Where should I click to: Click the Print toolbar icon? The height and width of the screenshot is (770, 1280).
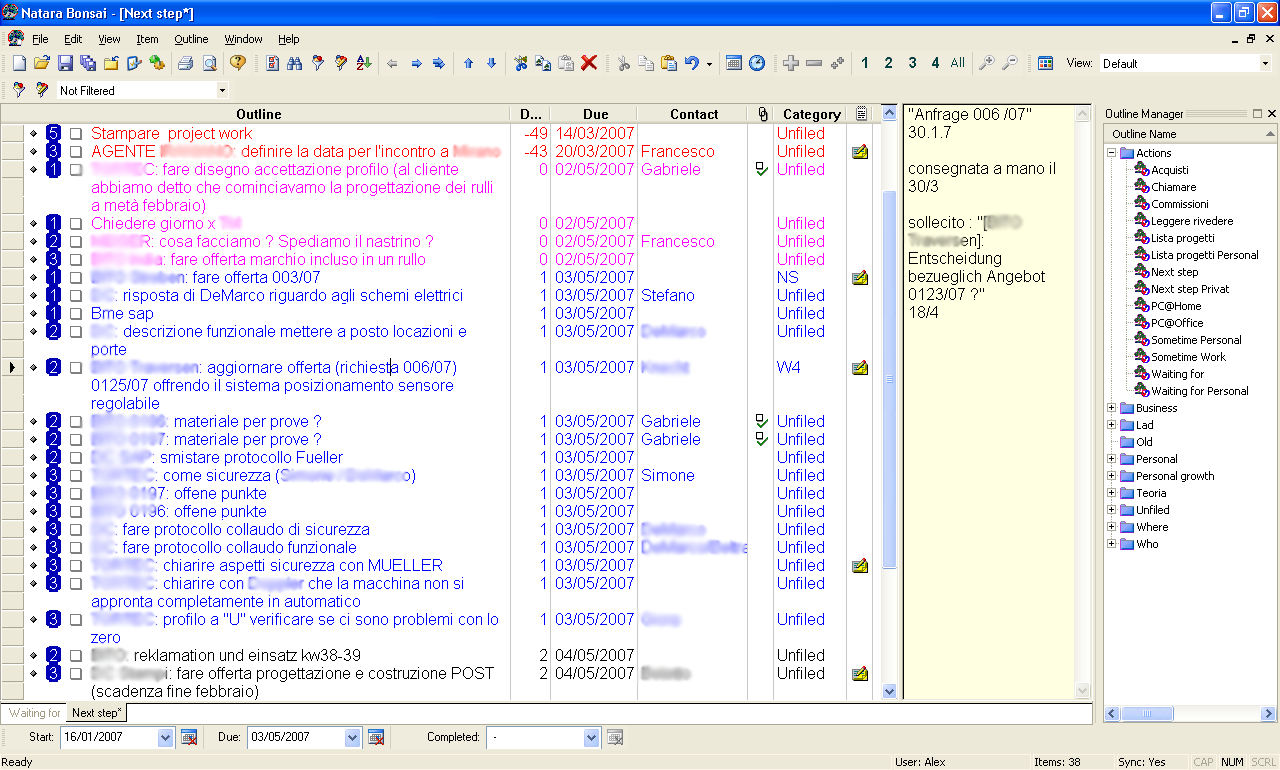(x=185, y=63)
